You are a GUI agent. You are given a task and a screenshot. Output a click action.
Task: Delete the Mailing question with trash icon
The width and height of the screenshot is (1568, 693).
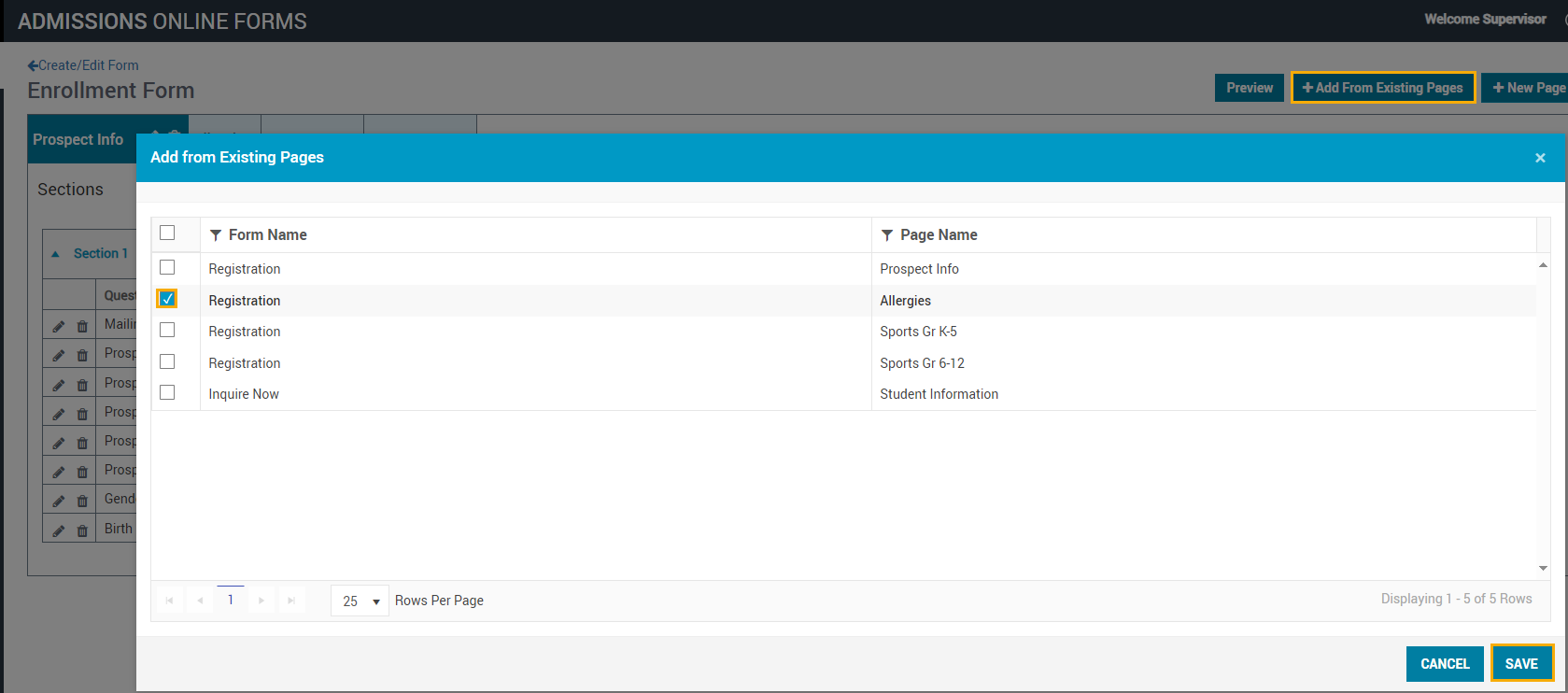[82, 326]
